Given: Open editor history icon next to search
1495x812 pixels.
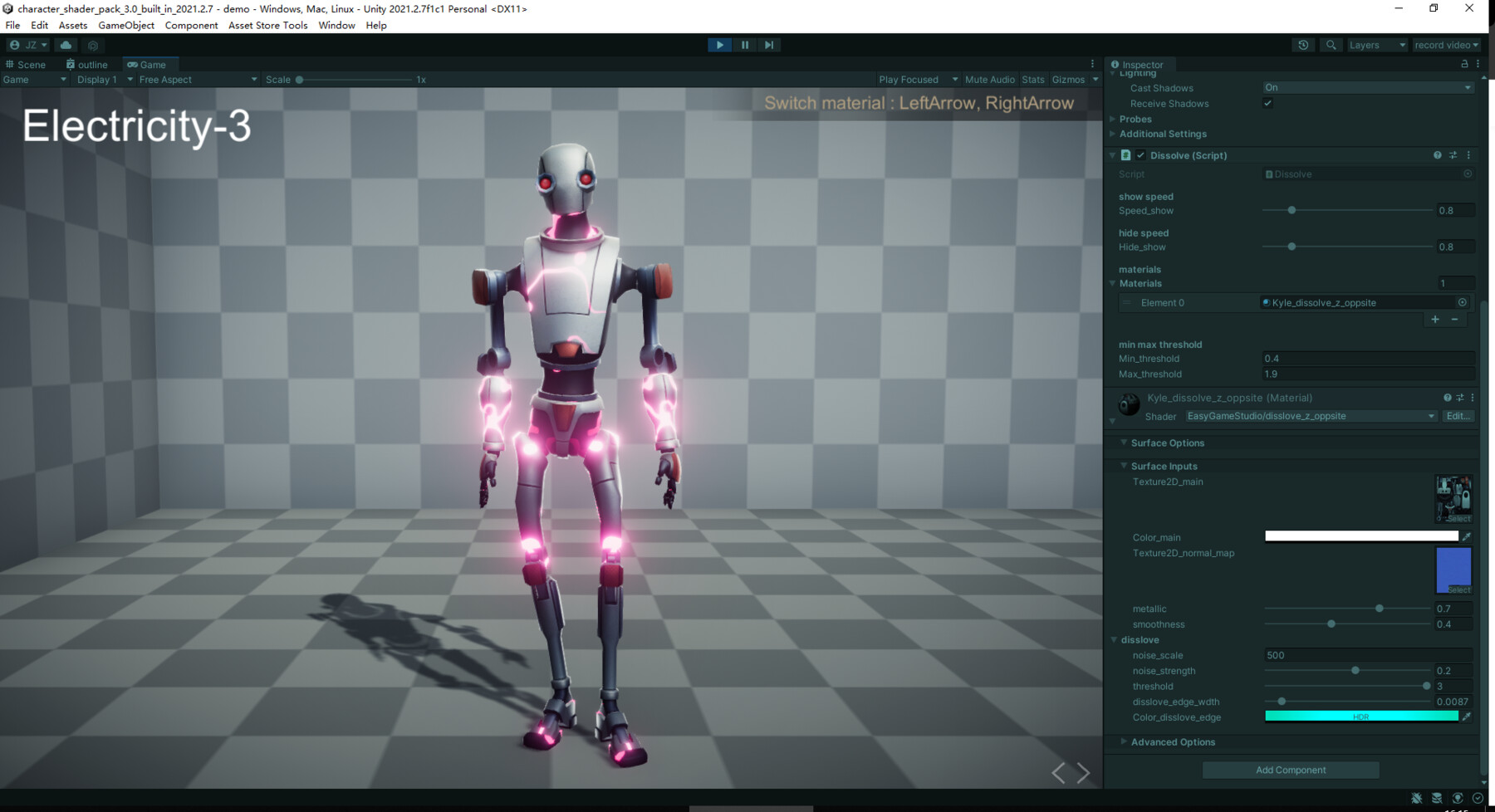Looking at the screenshot, I should pos(1303,45).
